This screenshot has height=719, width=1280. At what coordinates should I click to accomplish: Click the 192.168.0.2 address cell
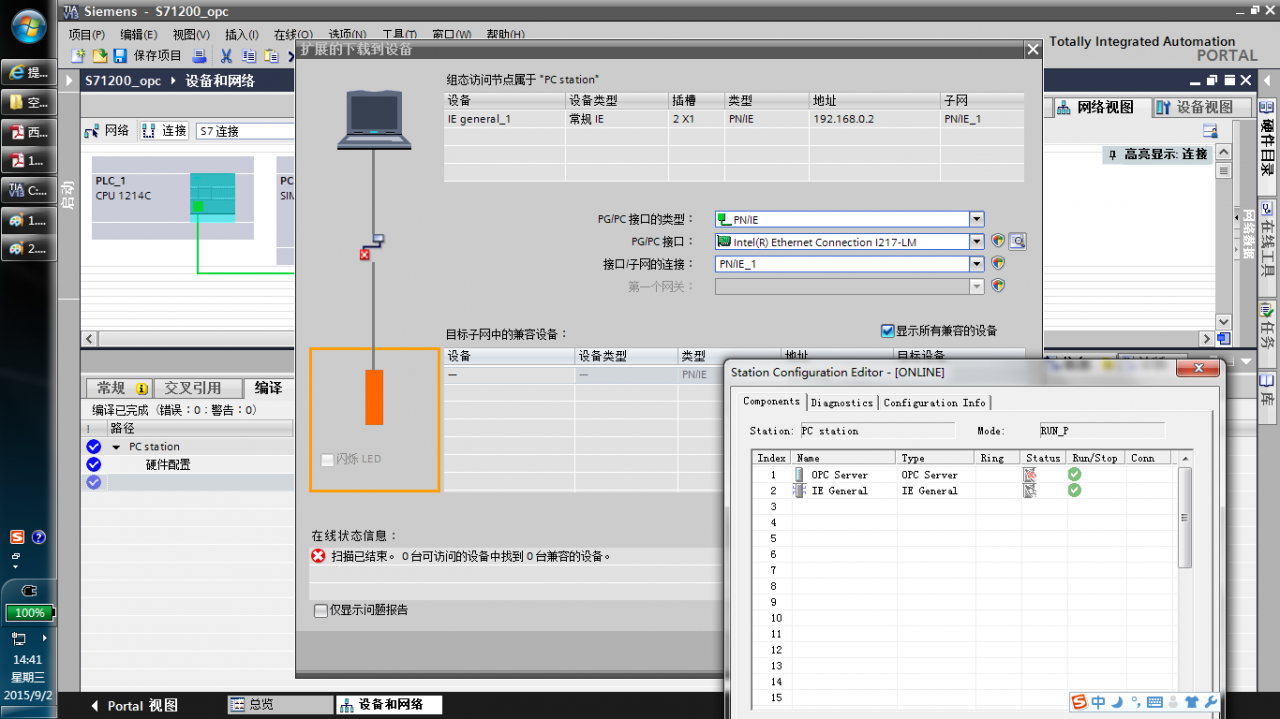point(874,119)
